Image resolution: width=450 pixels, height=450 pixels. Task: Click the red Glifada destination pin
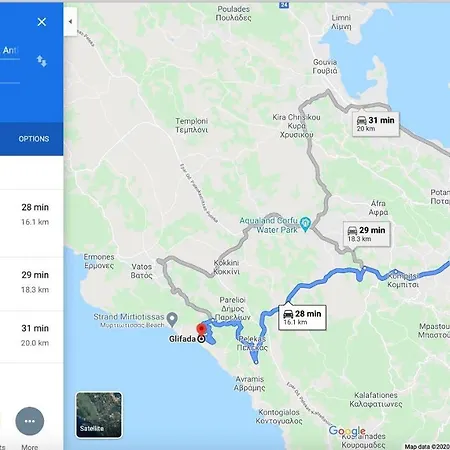[x=201, y=329]
